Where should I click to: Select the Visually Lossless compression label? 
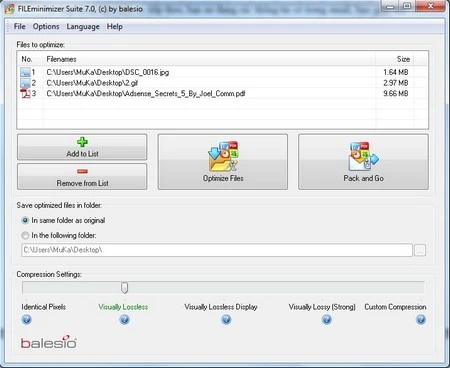tap(123, 307)
